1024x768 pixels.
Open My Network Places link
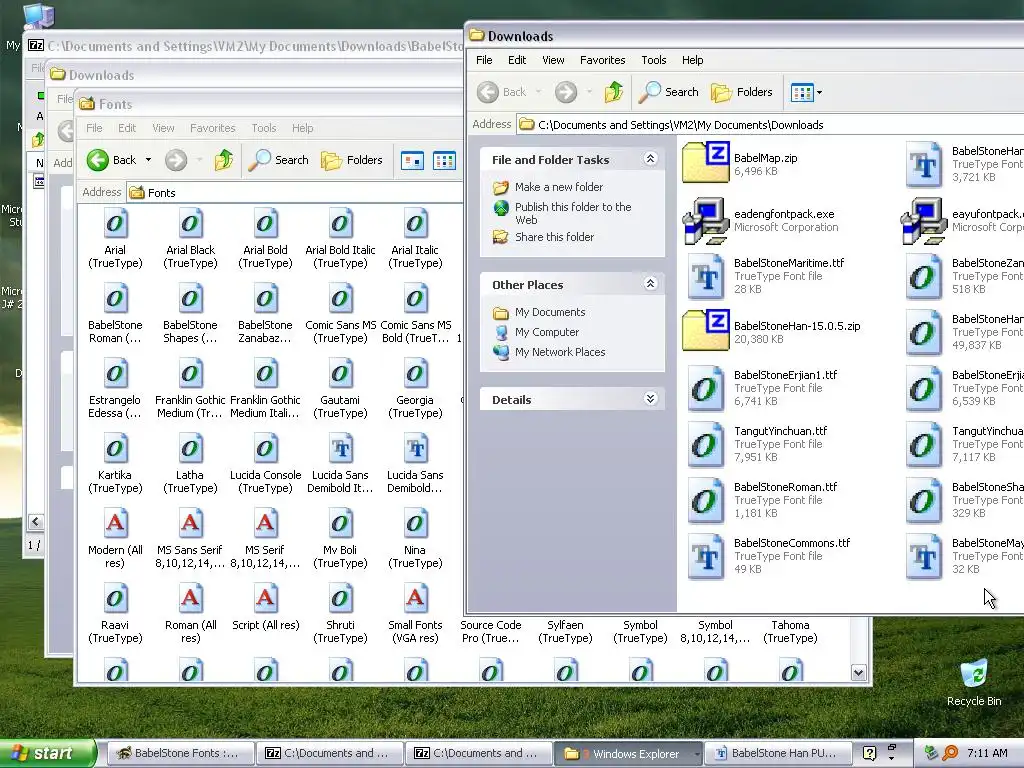pos(560,352)
